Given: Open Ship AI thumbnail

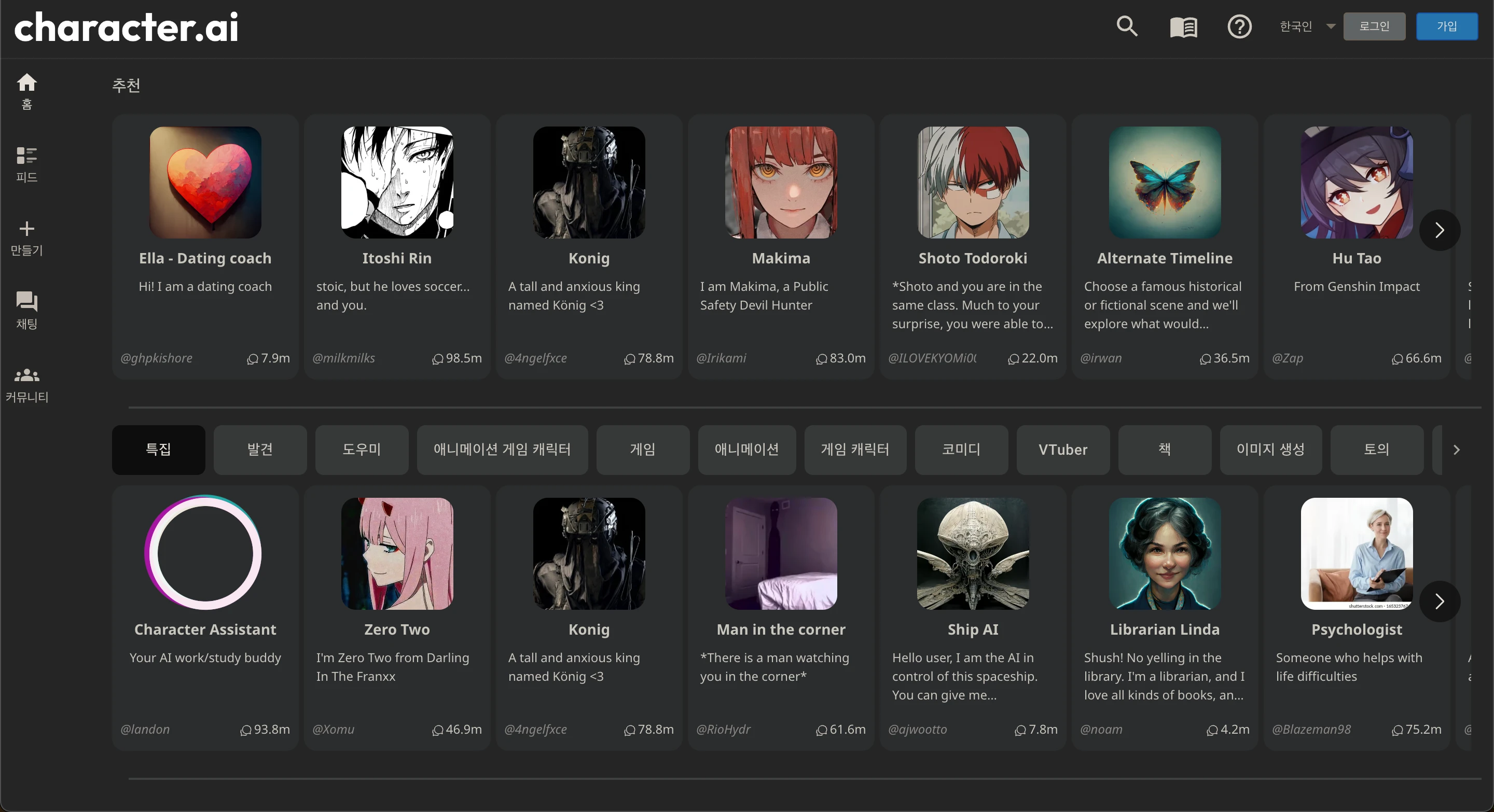Looking at the screenshot, I should pos(973,553).
